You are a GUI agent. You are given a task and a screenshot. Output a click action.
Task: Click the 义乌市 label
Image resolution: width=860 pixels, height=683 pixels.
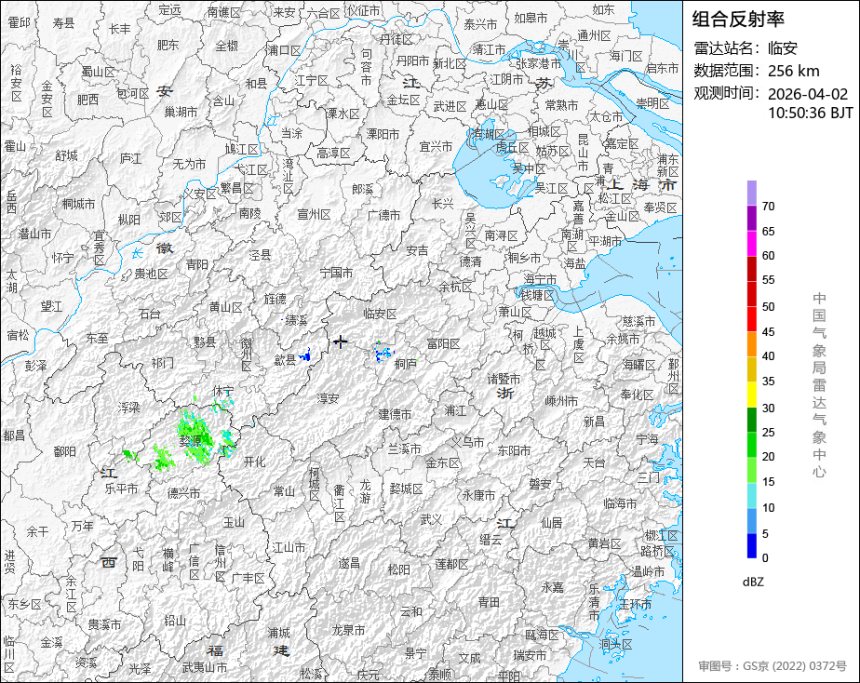[x=468, y=442]
